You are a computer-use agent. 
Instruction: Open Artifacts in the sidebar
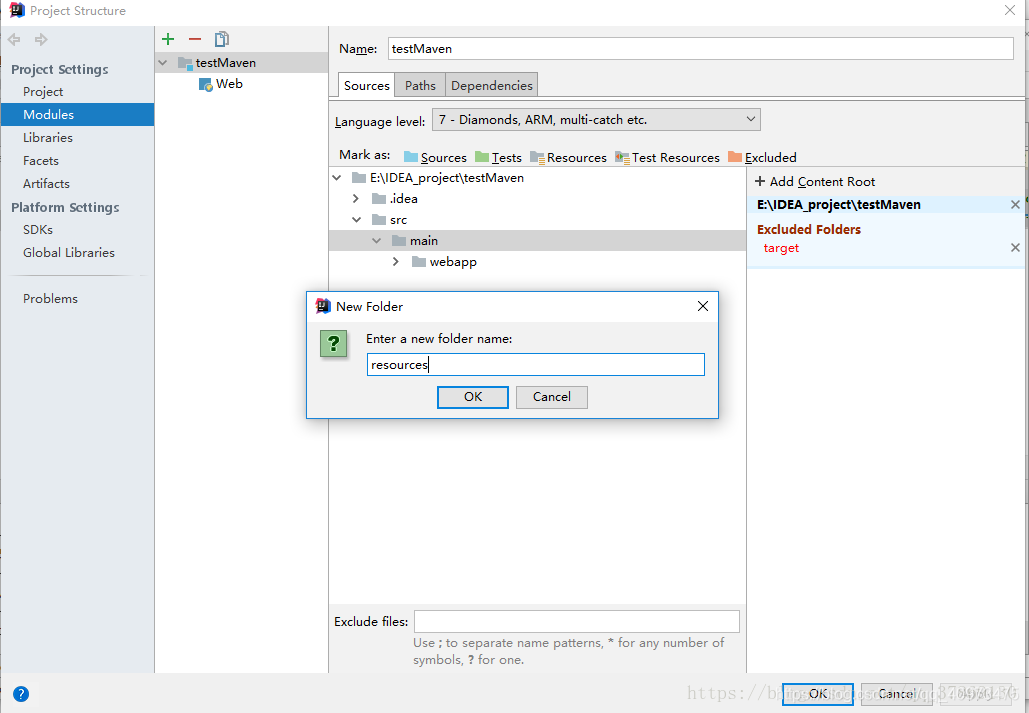(46, 184)
